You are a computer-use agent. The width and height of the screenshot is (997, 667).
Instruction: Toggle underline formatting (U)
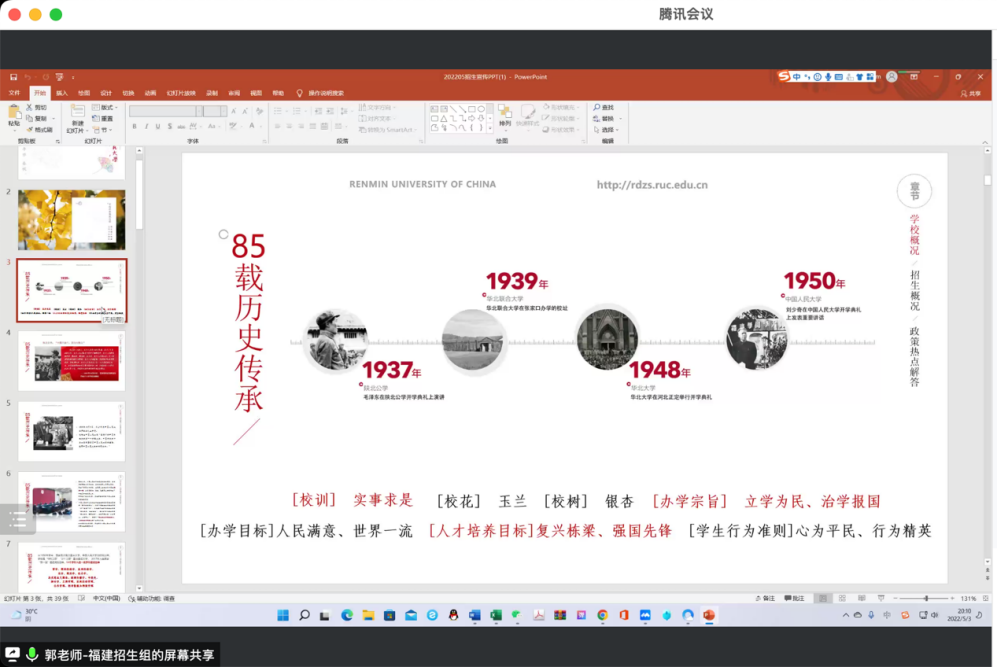[x=158, y=127]
